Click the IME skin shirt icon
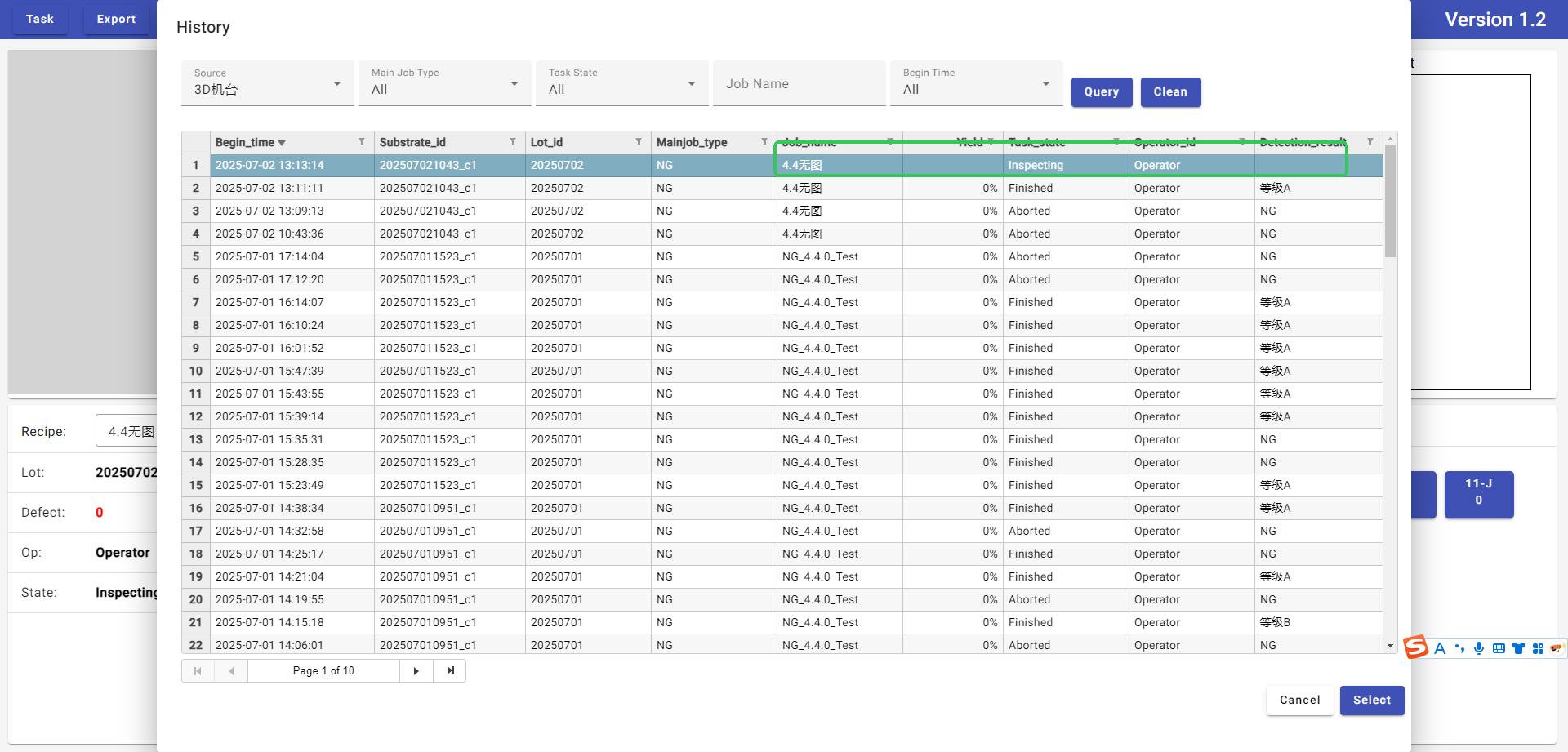 coord(1518,649)
